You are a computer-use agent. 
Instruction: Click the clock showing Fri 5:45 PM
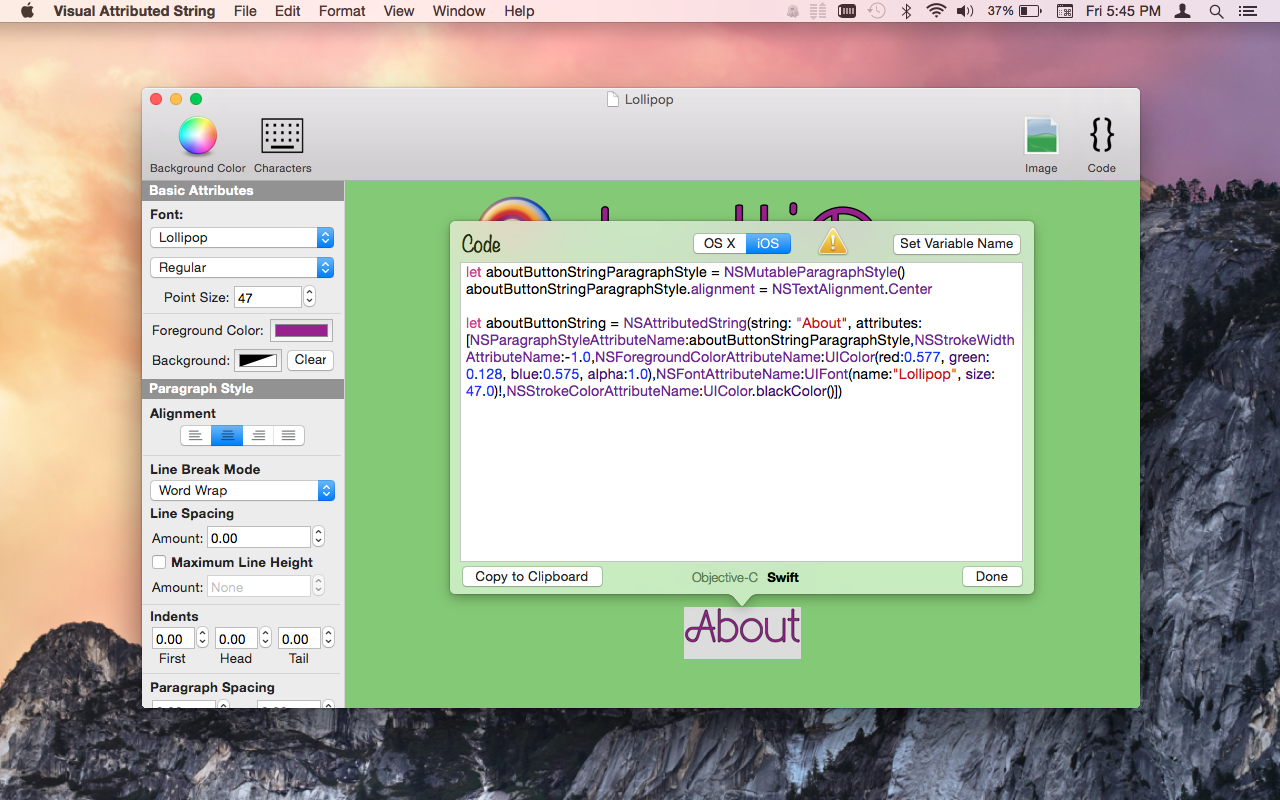click(1123, 11)
